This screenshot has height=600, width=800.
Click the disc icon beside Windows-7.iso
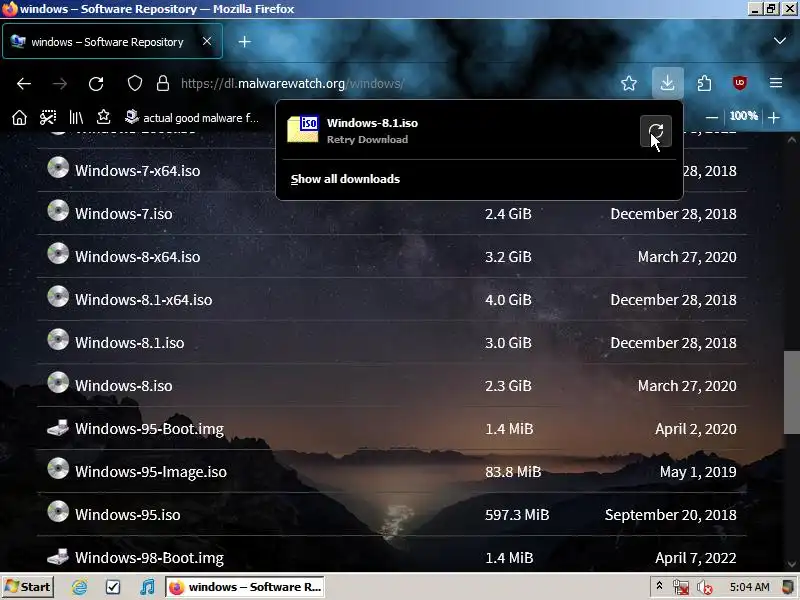point(58,211)
